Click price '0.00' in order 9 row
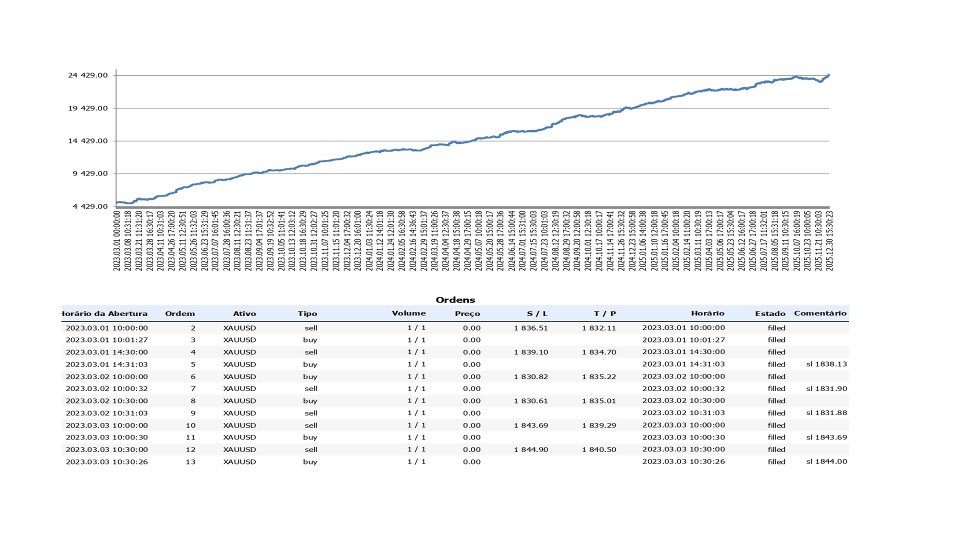This screenshot has width=960, height=540. coord(471,413)
